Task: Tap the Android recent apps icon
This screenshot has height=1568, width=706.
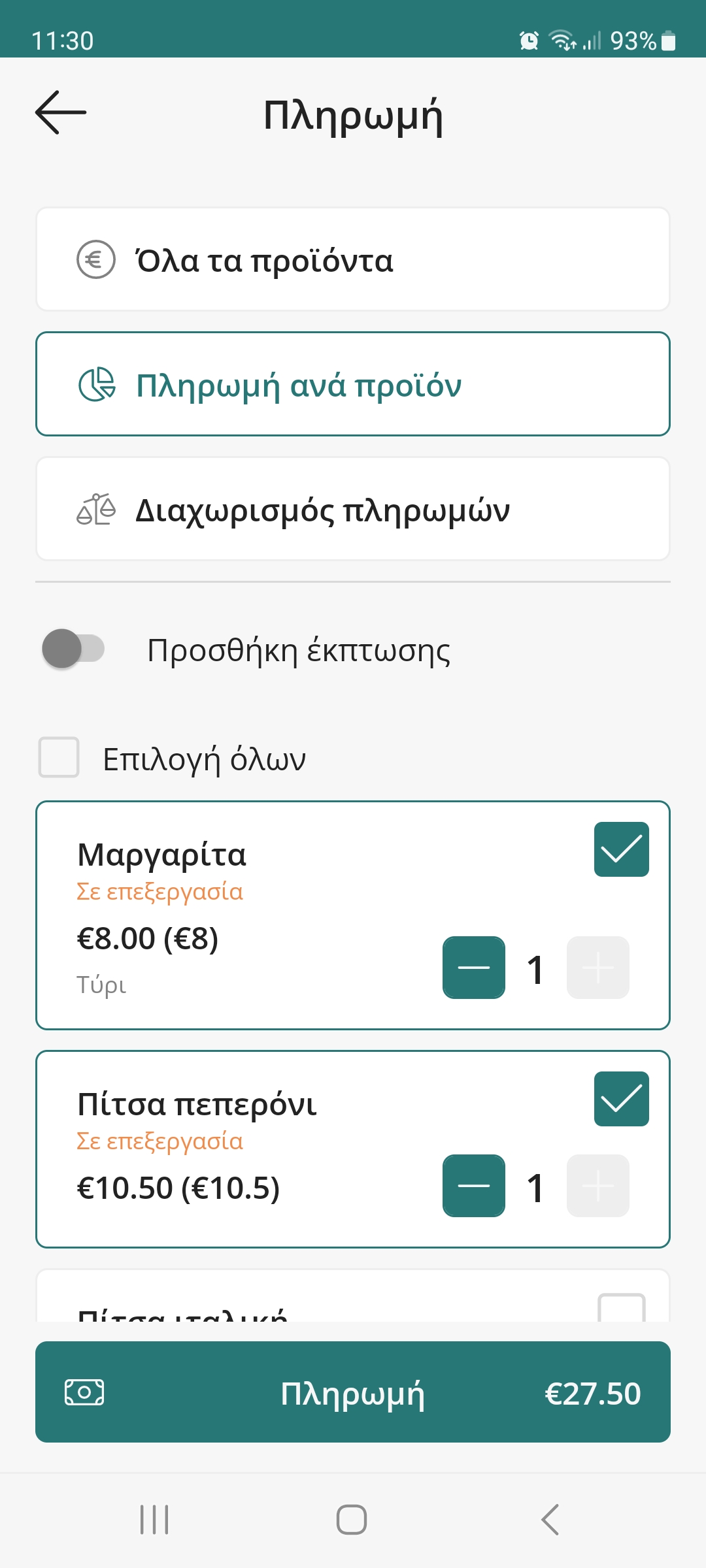Action: point(154,1519)
